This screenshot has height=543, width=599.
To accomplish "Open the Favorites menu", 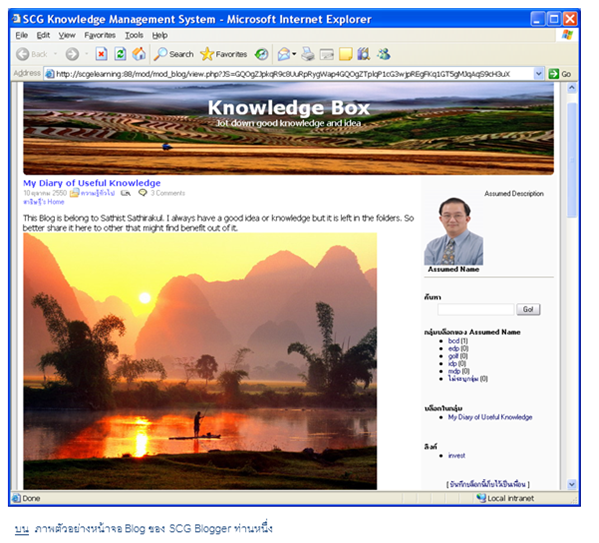I will [x=100, y=35].
